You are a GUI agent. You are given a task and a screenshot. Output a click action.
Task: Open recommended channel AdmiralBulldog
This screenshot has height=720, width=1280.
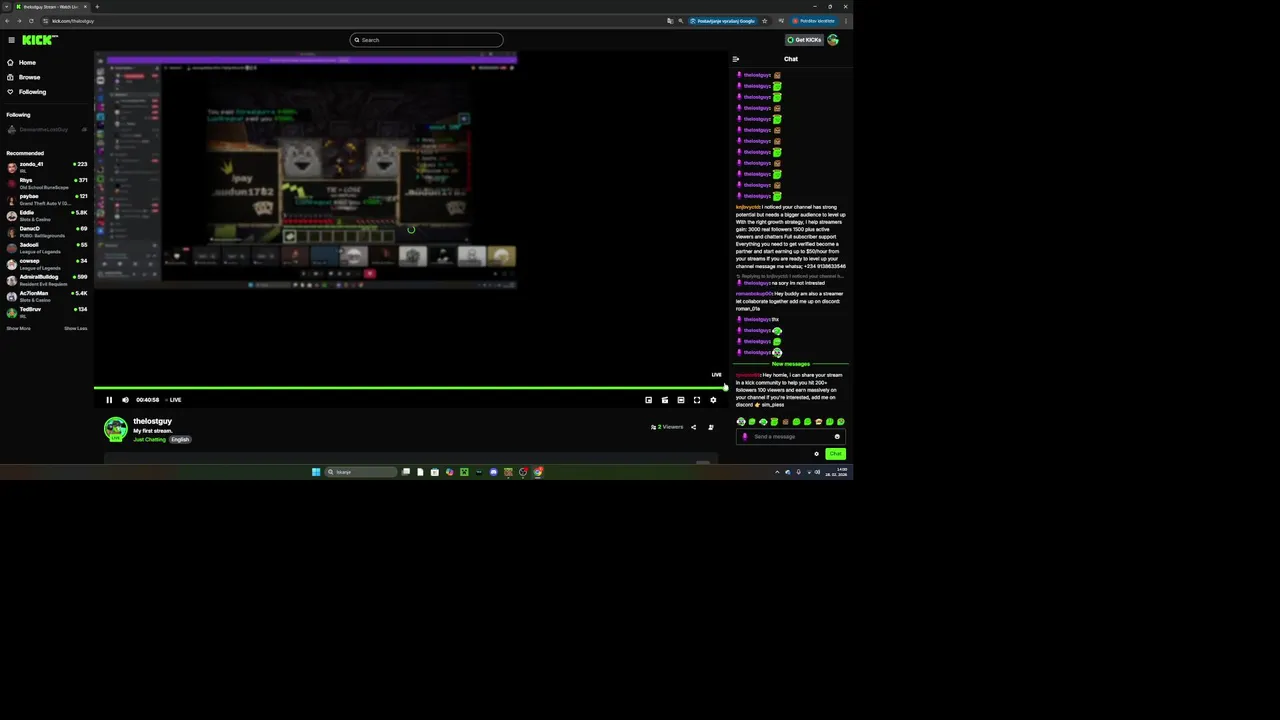pyautogui.click(x=47, y=279)
